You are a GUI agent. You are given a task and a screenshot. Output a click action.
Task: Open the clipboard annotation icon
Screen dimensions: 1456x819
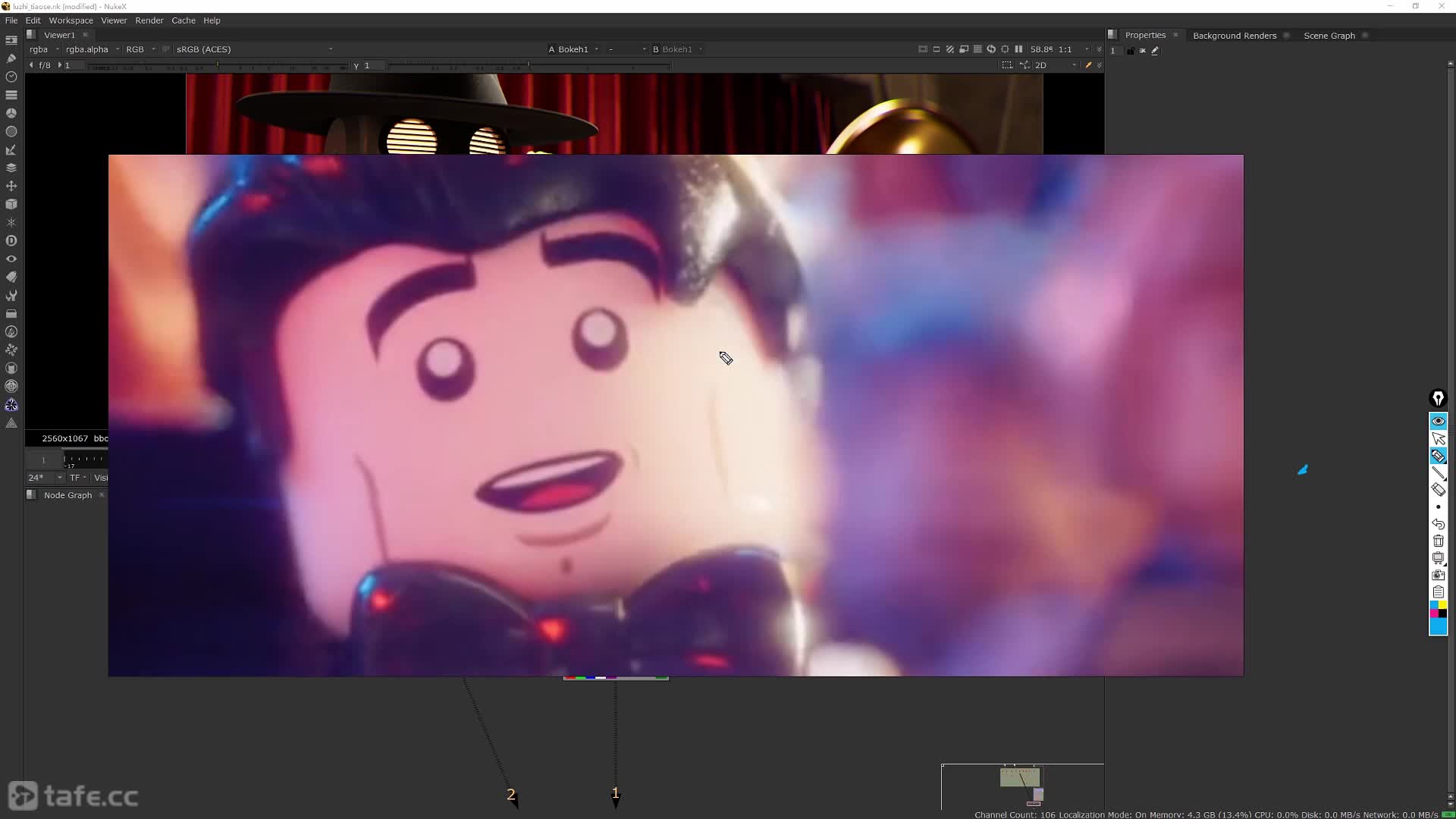click(x=1438, y=591)
